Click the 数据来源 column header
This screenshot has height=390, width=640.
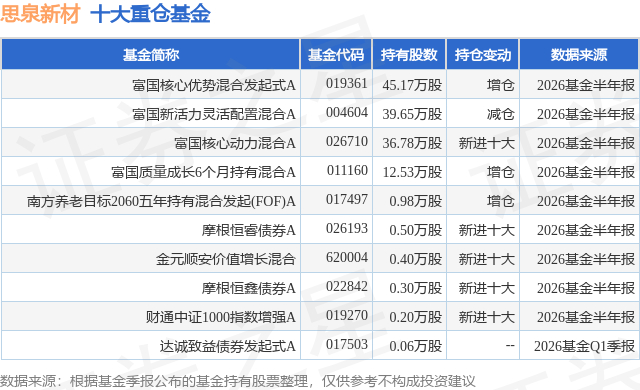pyautogui.click(x=579, y=54)
